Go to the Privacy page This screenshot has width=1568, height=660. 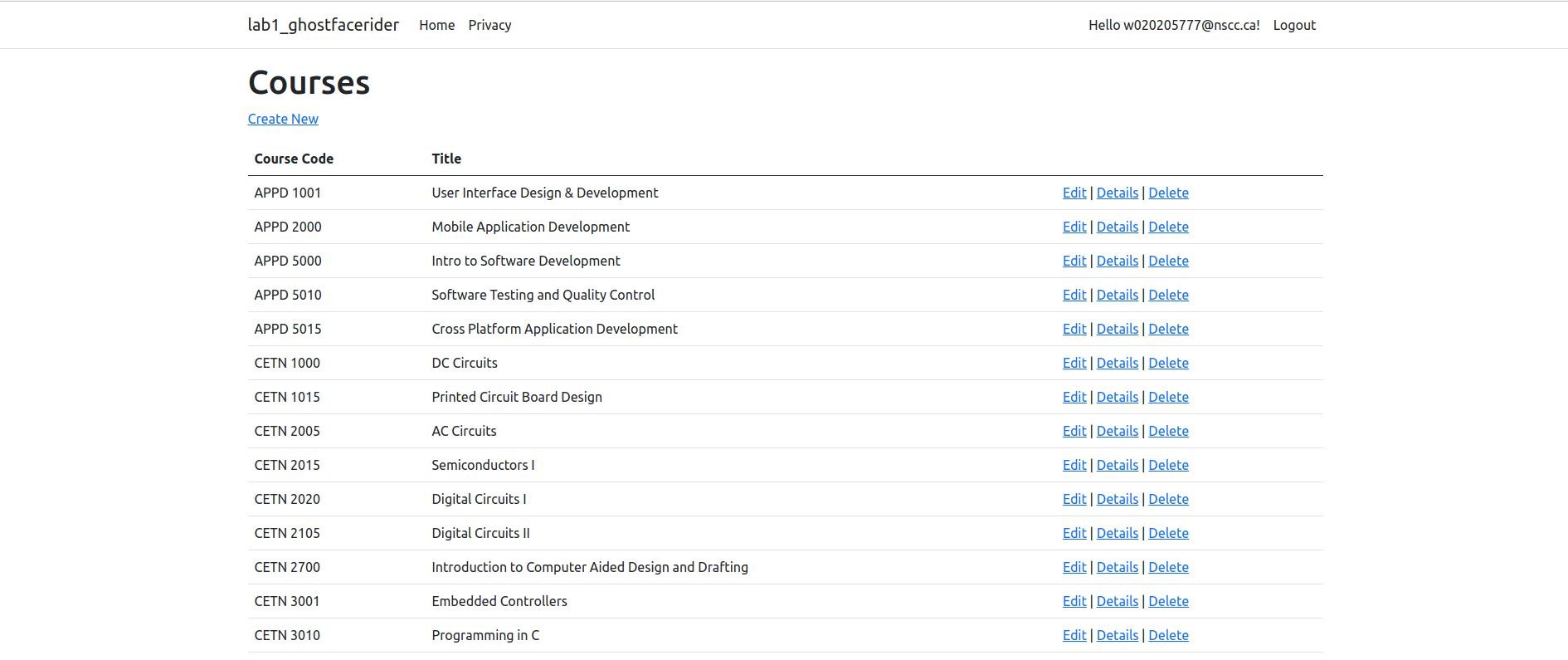pyautogui.click(x=489, y=25)
